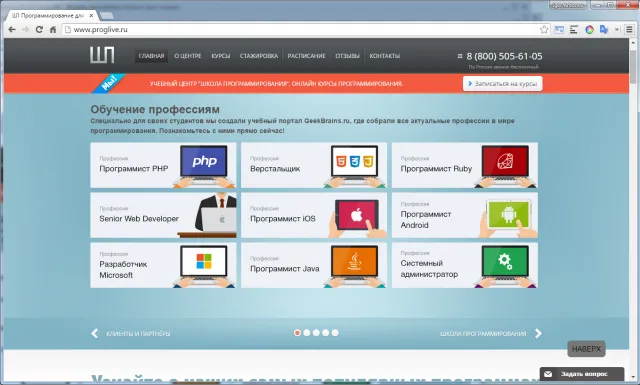Open the Senior Web Developer card
The image size is (640, 385).
163,215
